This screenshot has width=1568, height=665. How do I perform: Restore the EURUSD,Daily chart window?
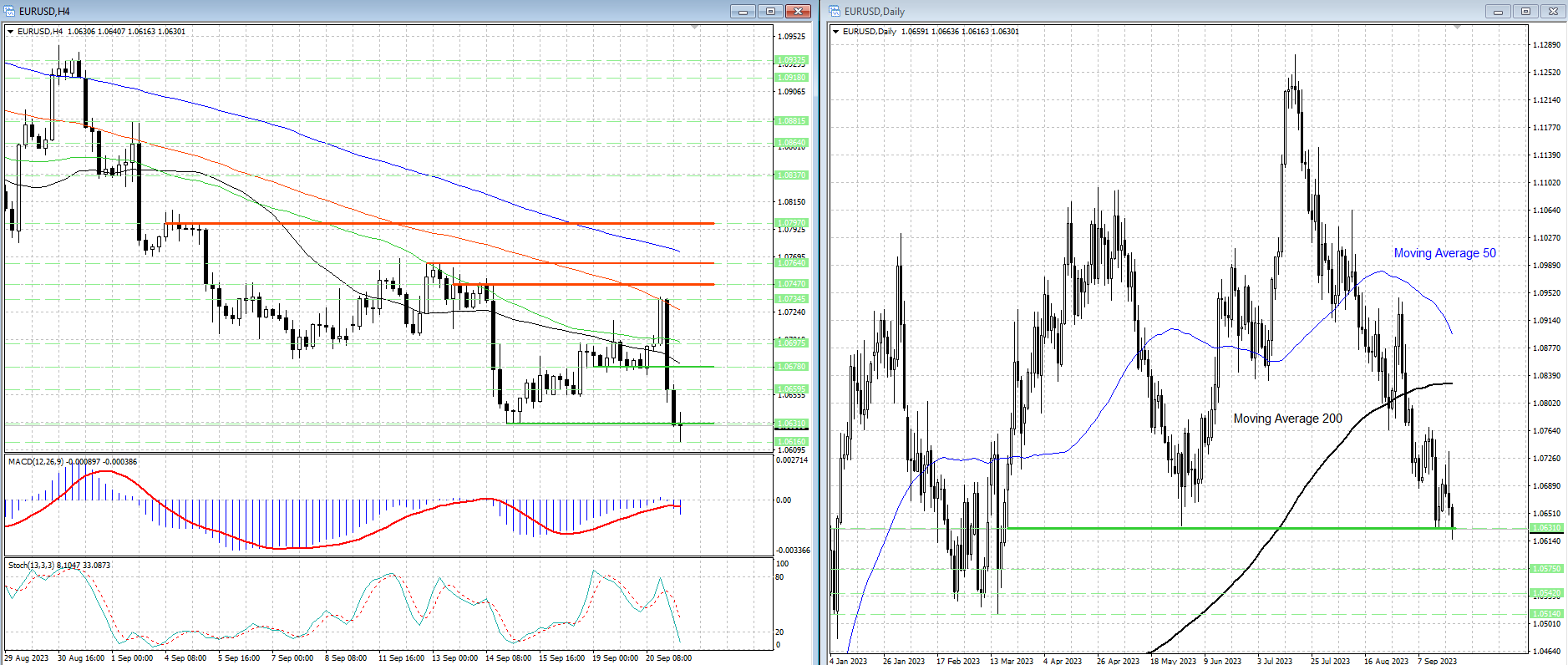[1525, 11]
